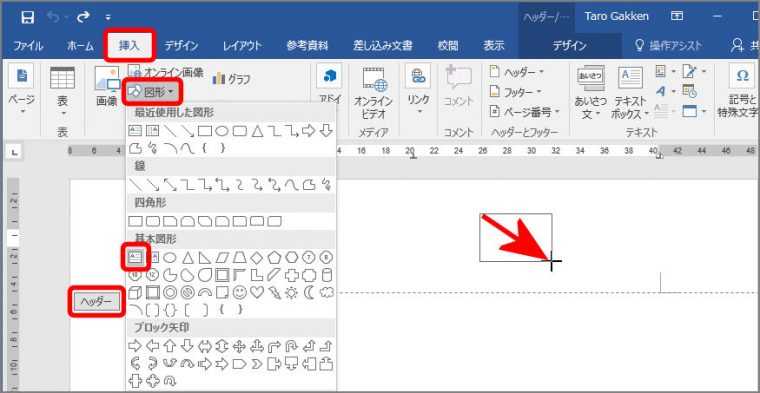Open the 差し込み文書 ribbon tab

click(x=383, y=46)
